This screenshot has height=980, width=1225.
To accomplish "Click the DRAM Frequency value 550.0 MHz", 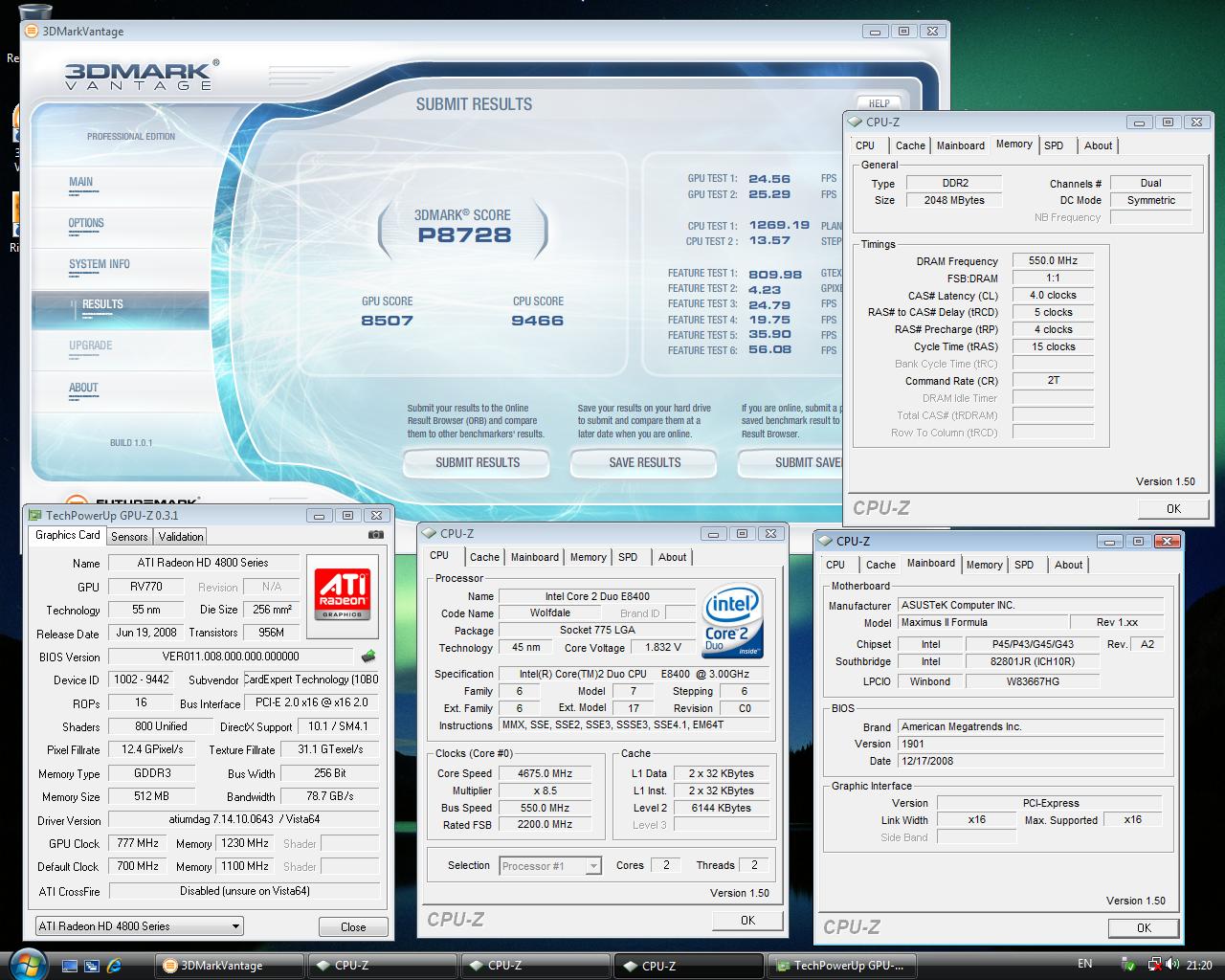I will (x=1053, y=260).
